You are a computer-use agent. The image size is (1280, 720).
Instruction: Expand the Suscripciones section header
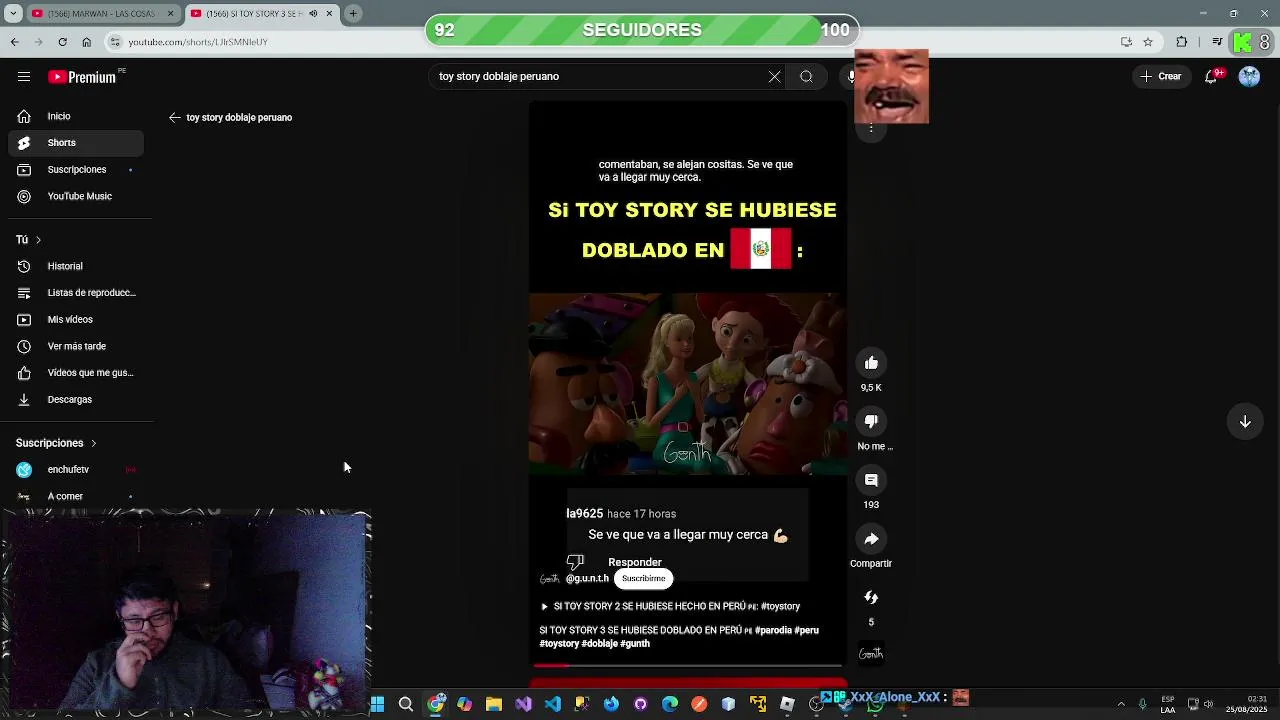(57, 443)
